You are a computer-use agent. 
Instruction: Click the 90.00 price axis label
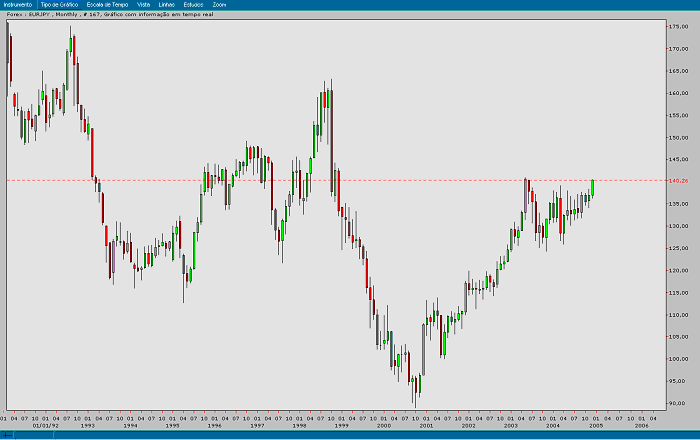679,403
